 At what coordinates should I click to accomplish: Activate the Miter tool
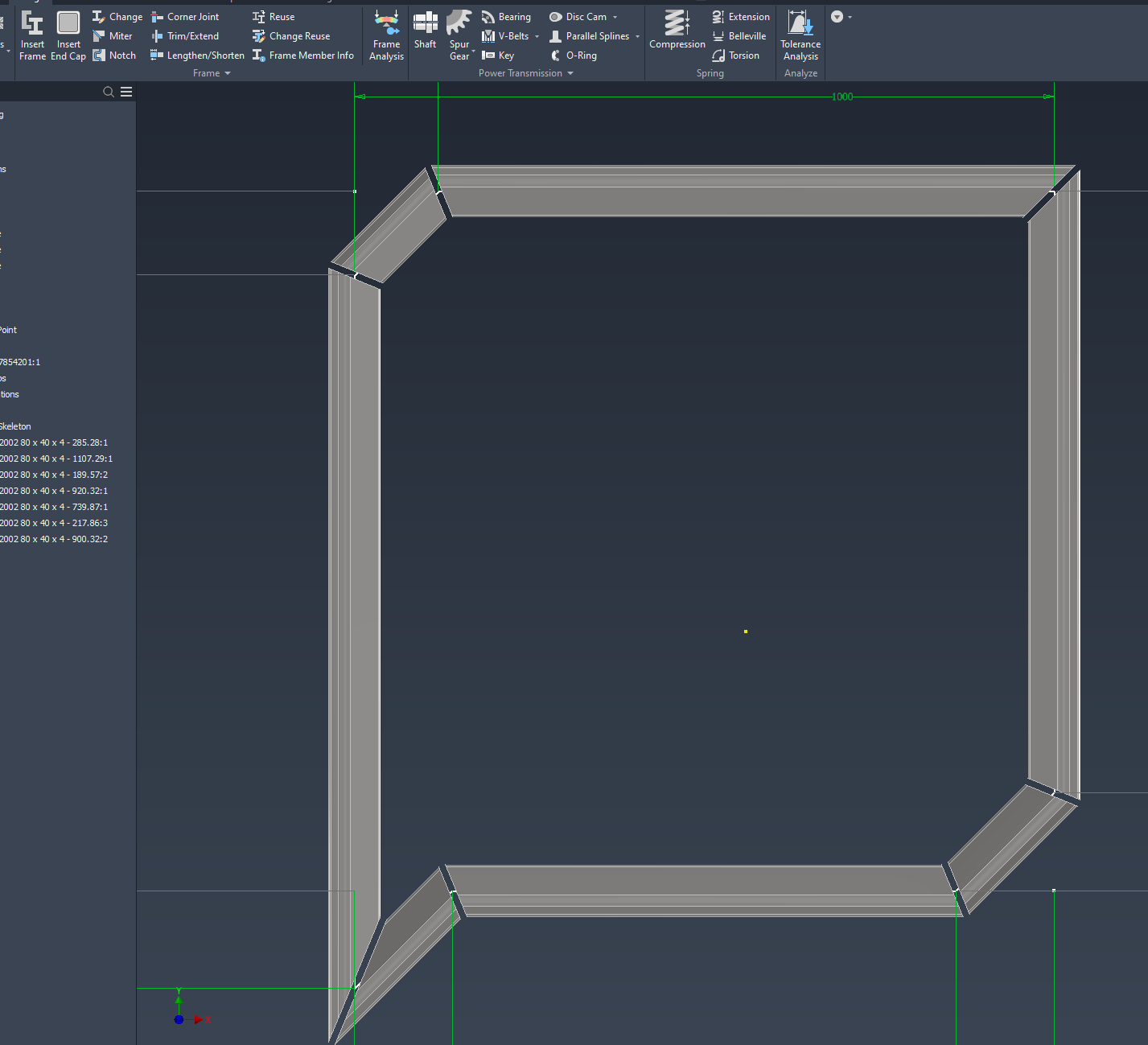click(114, 35)
